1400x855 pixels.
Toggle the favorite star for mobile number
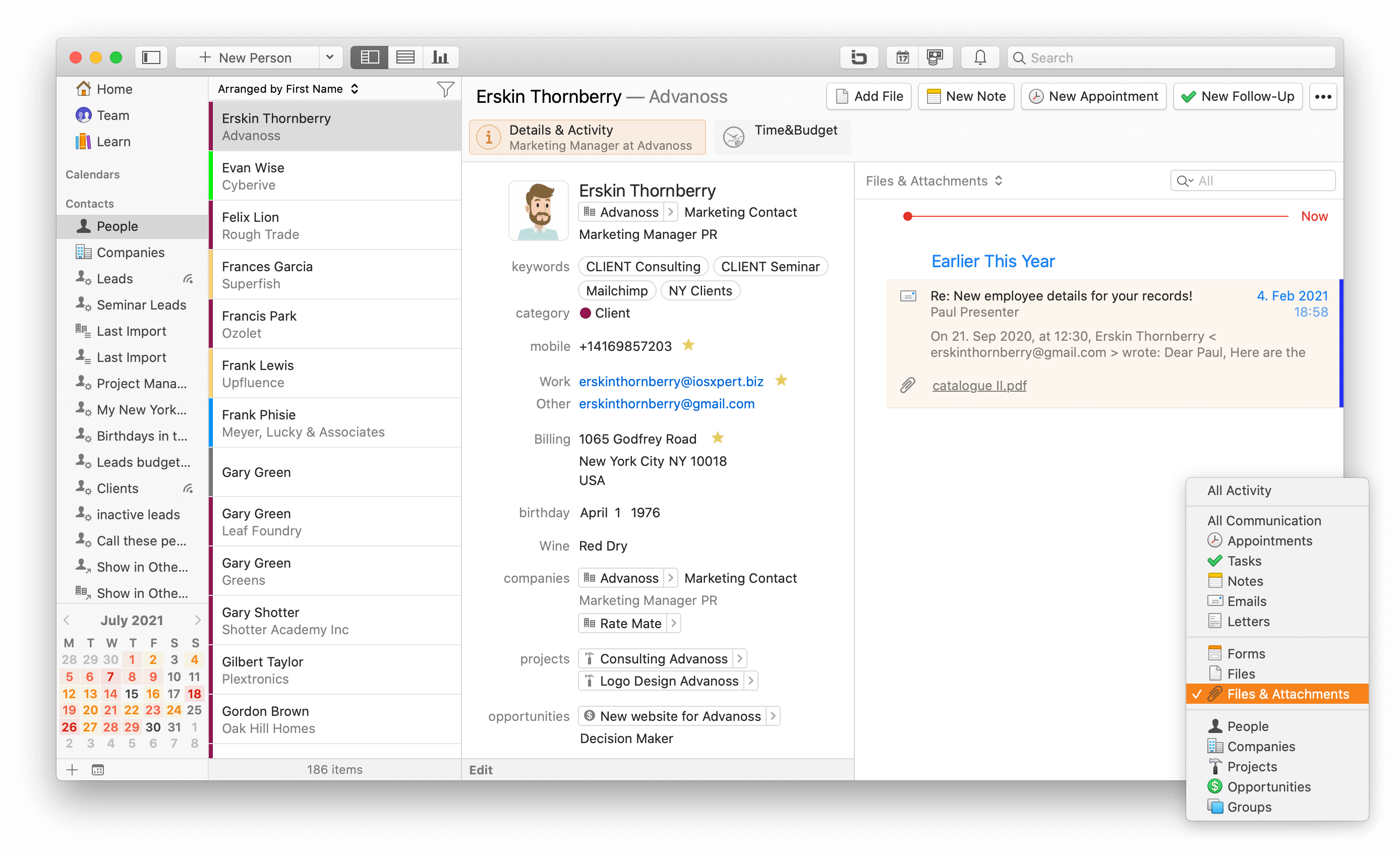click(x=688, y=345)
